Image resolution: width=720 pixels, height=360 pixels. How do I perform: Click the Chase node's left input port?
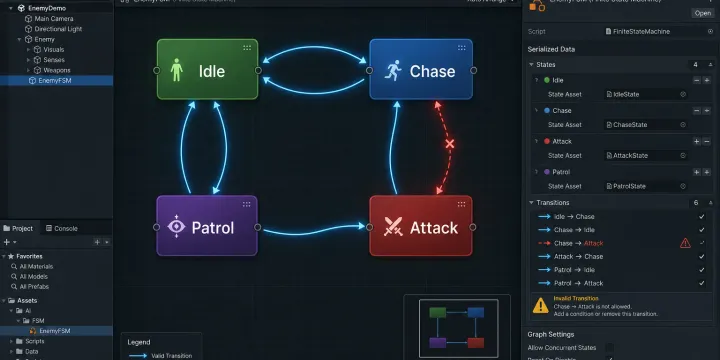click(369, 70)
